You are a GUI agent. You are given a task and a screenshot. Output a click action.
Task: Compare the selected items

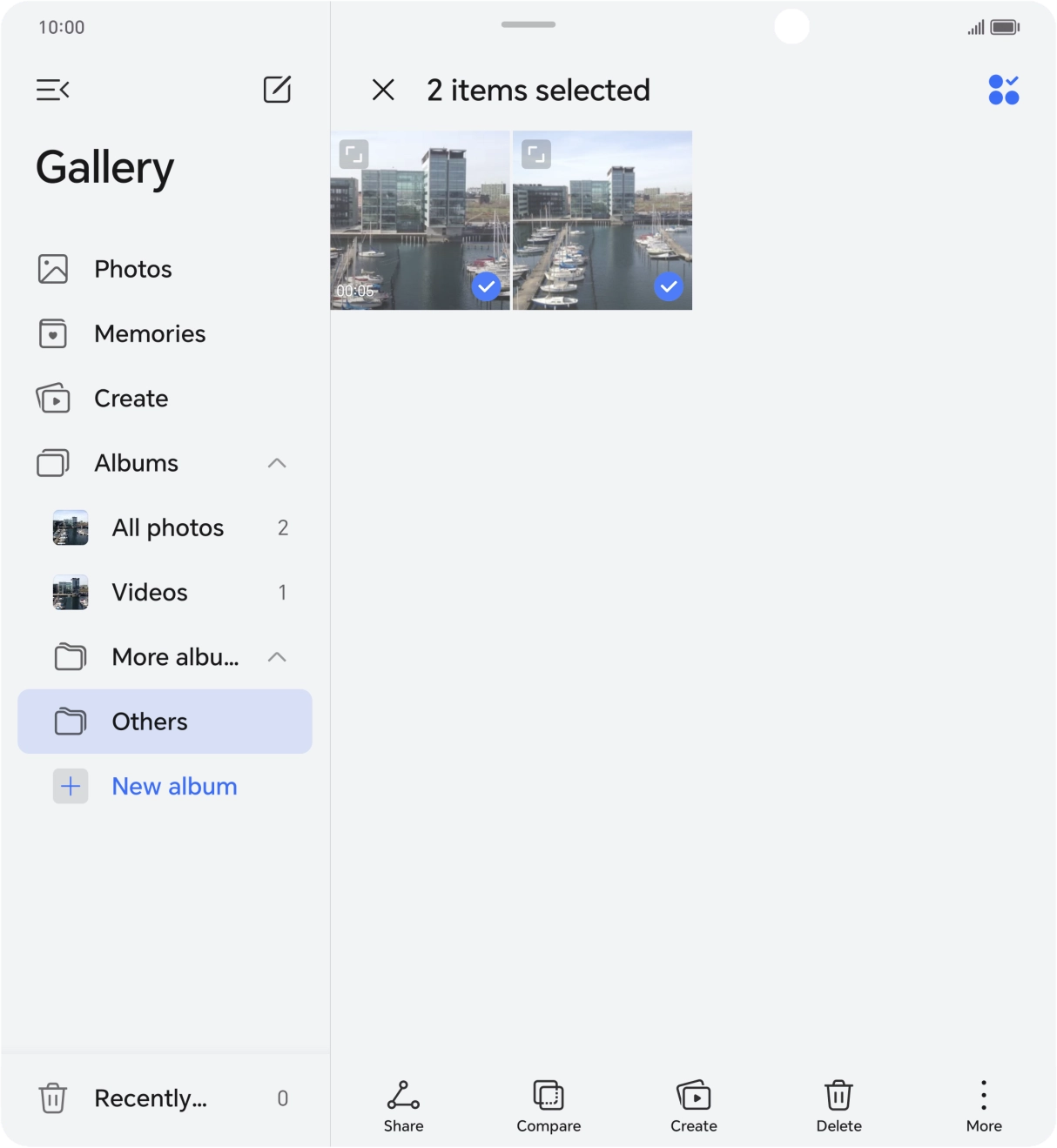549,1105
